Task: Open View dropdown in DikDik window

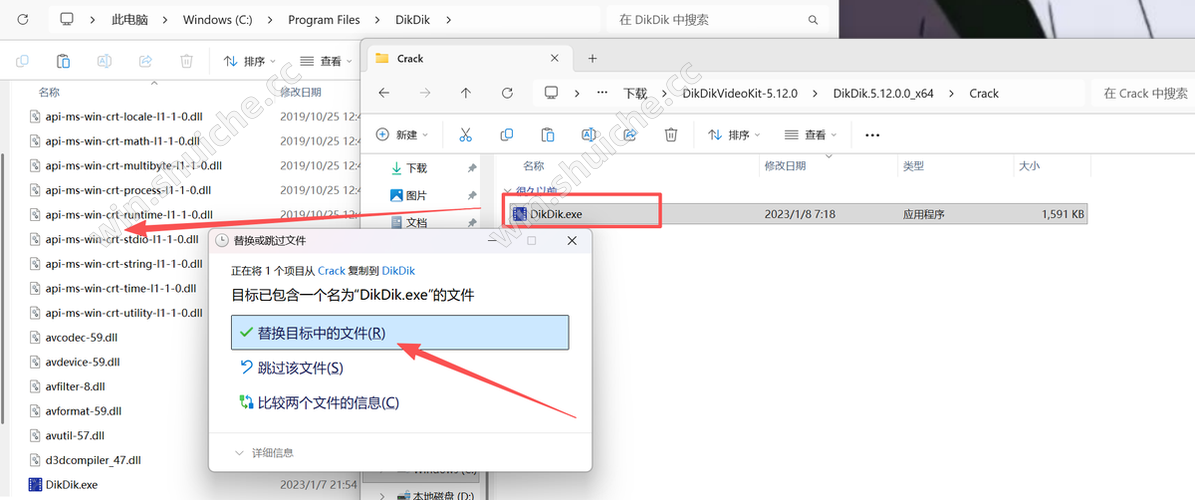Action: point(326,61)
